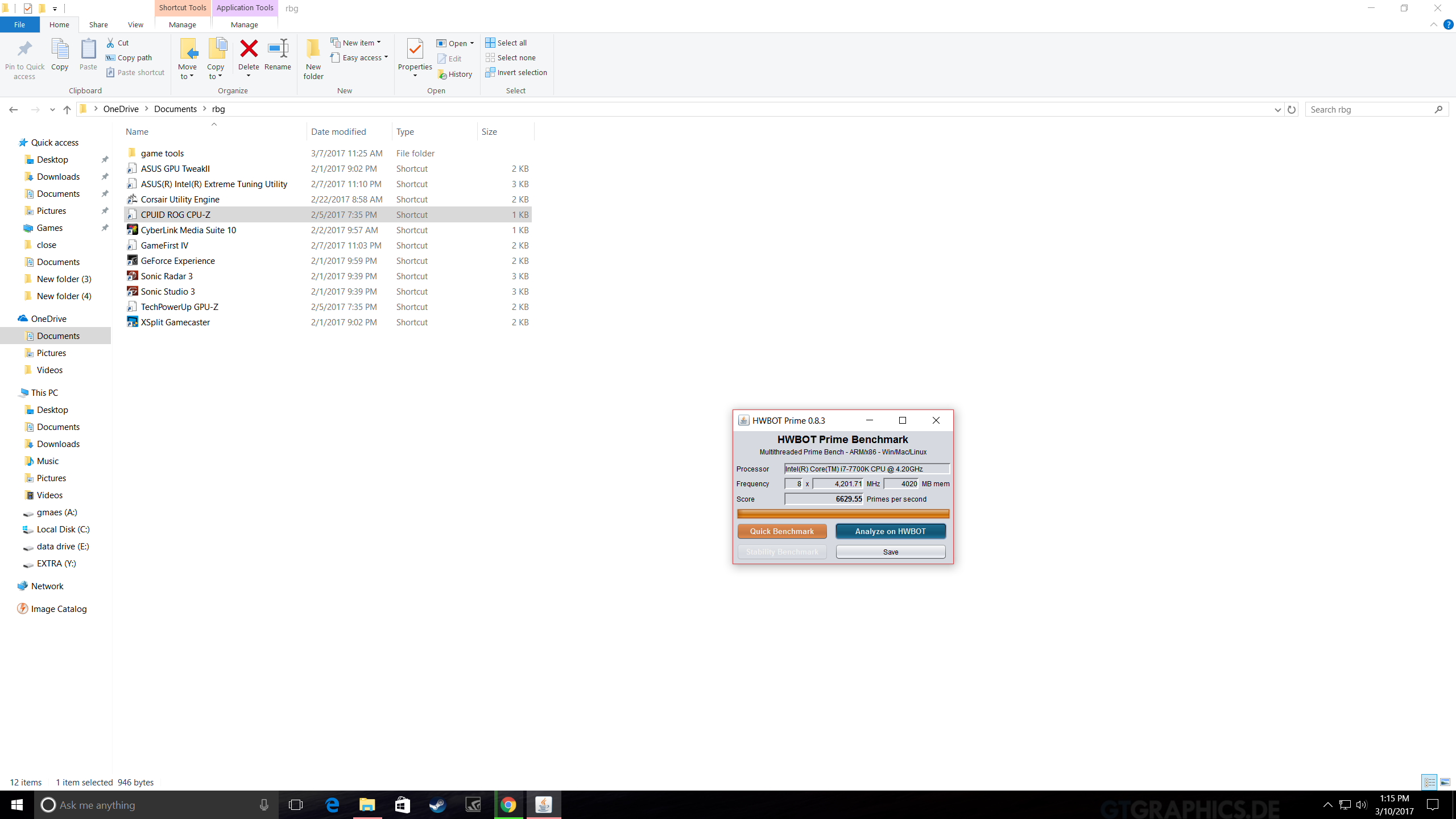Click Save in HWBOT Prime
Image resolution: width=1456 pixels, height=819 pixels.
(890, 552)
